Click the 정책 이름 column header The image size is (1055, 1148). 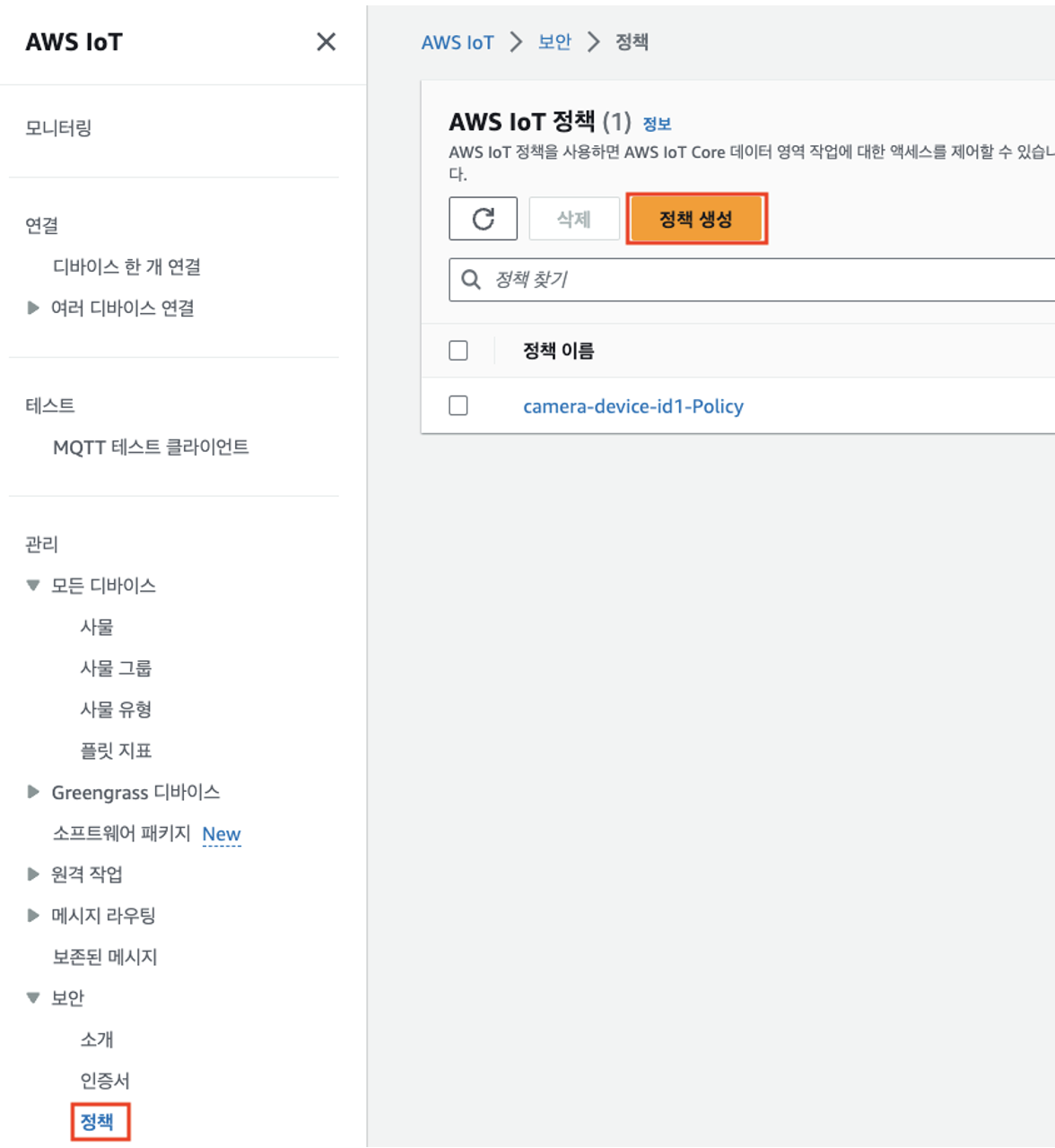pyautogui.click(x=558, y=351)
